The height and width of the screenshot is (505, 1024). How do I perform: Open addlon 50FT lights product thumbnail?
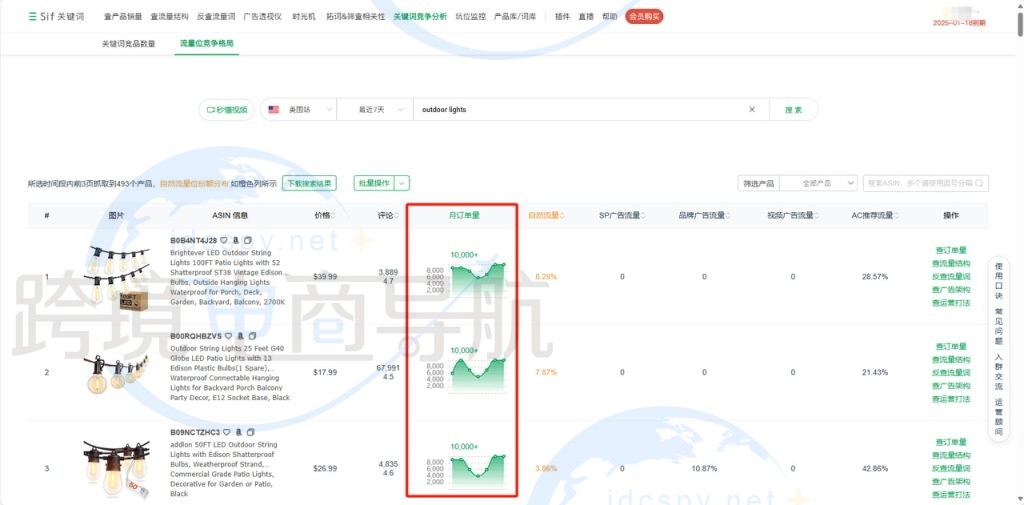(x=116, y=468)
